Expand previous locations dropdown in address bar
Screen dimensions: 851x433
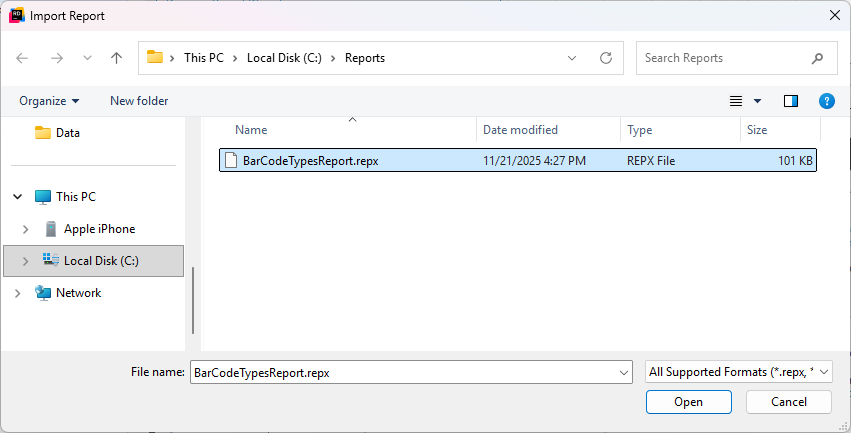pos(571,58)
